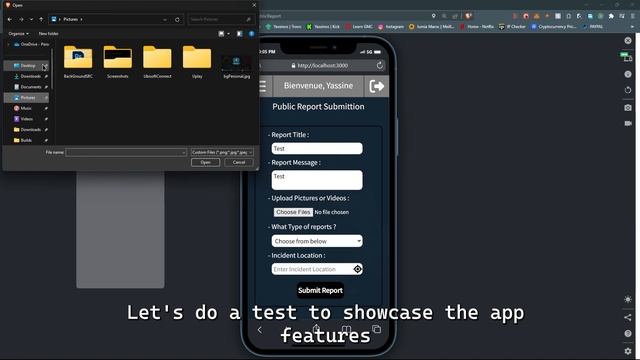Close the device simulator panel
This screenshot has width=640, height=360.
click(x=628, y=40)
